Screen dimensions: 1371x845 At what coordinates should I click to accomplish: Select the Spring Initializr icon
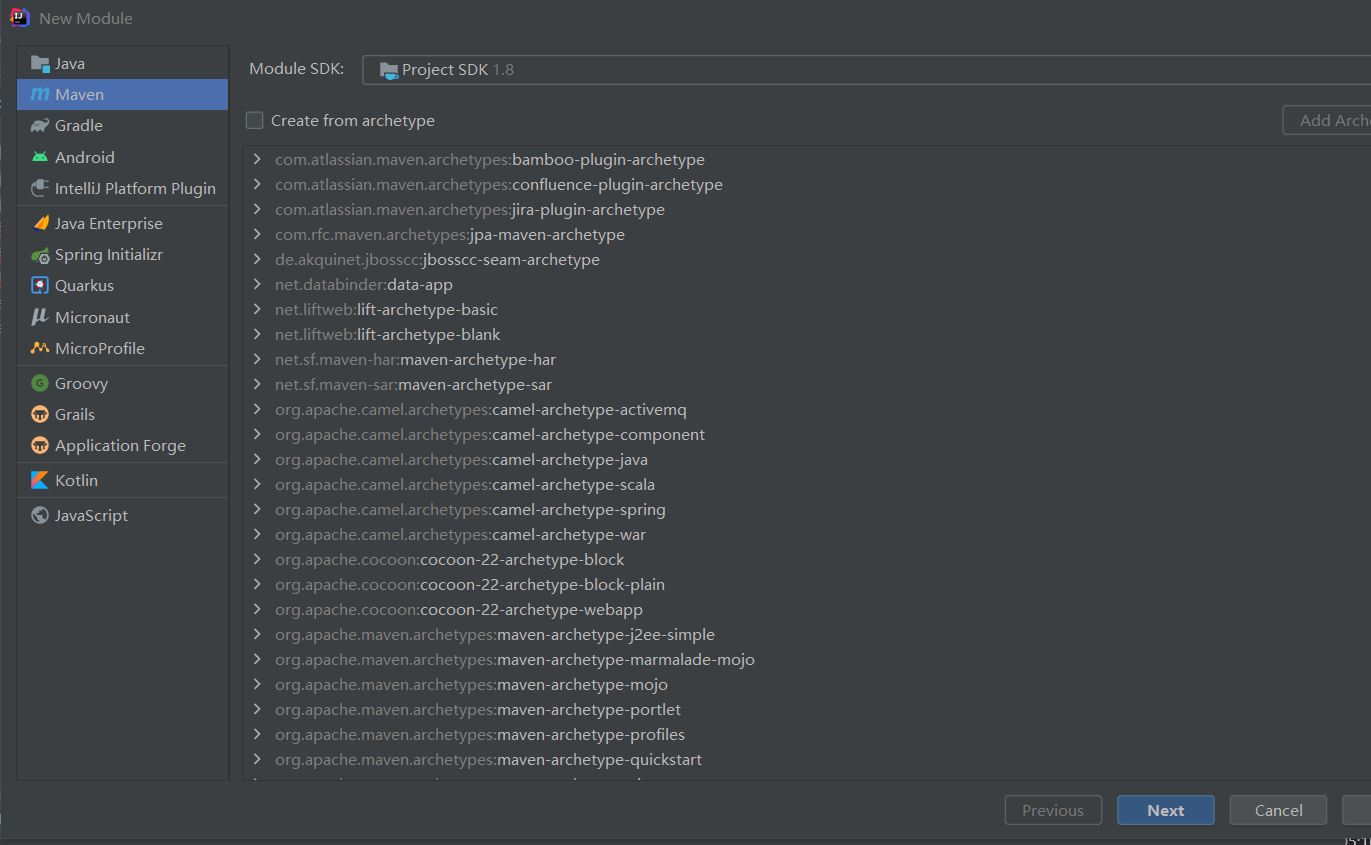pyautogui.click(x=40, y=255)
